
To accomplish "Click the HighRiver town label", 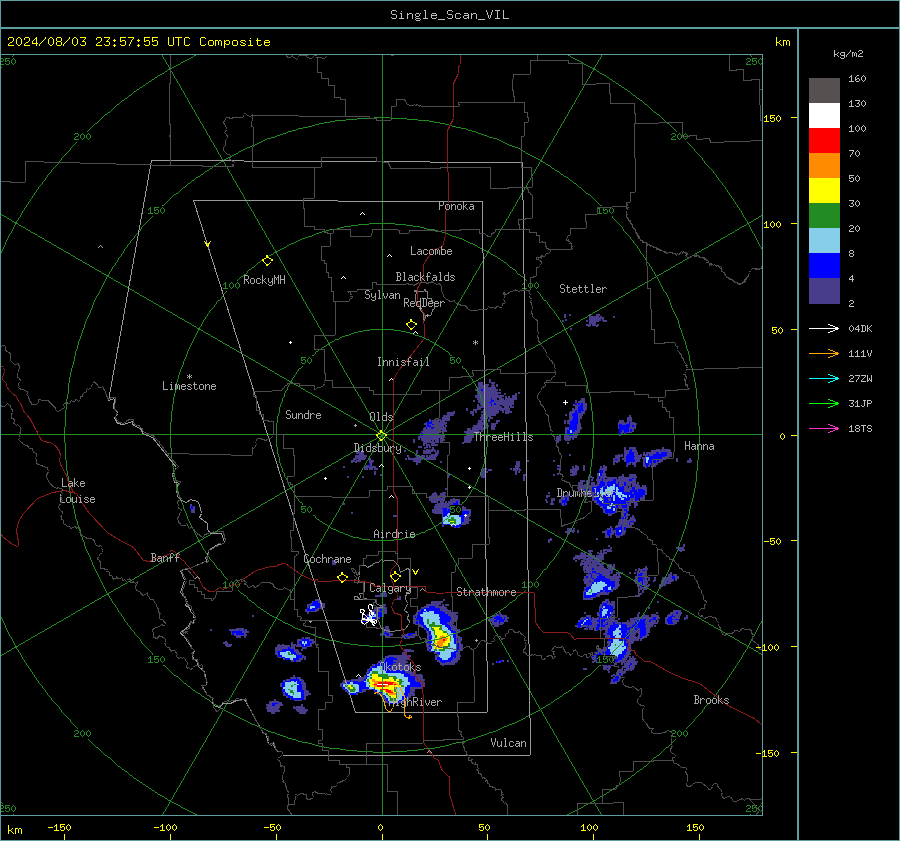I will 414,702.
